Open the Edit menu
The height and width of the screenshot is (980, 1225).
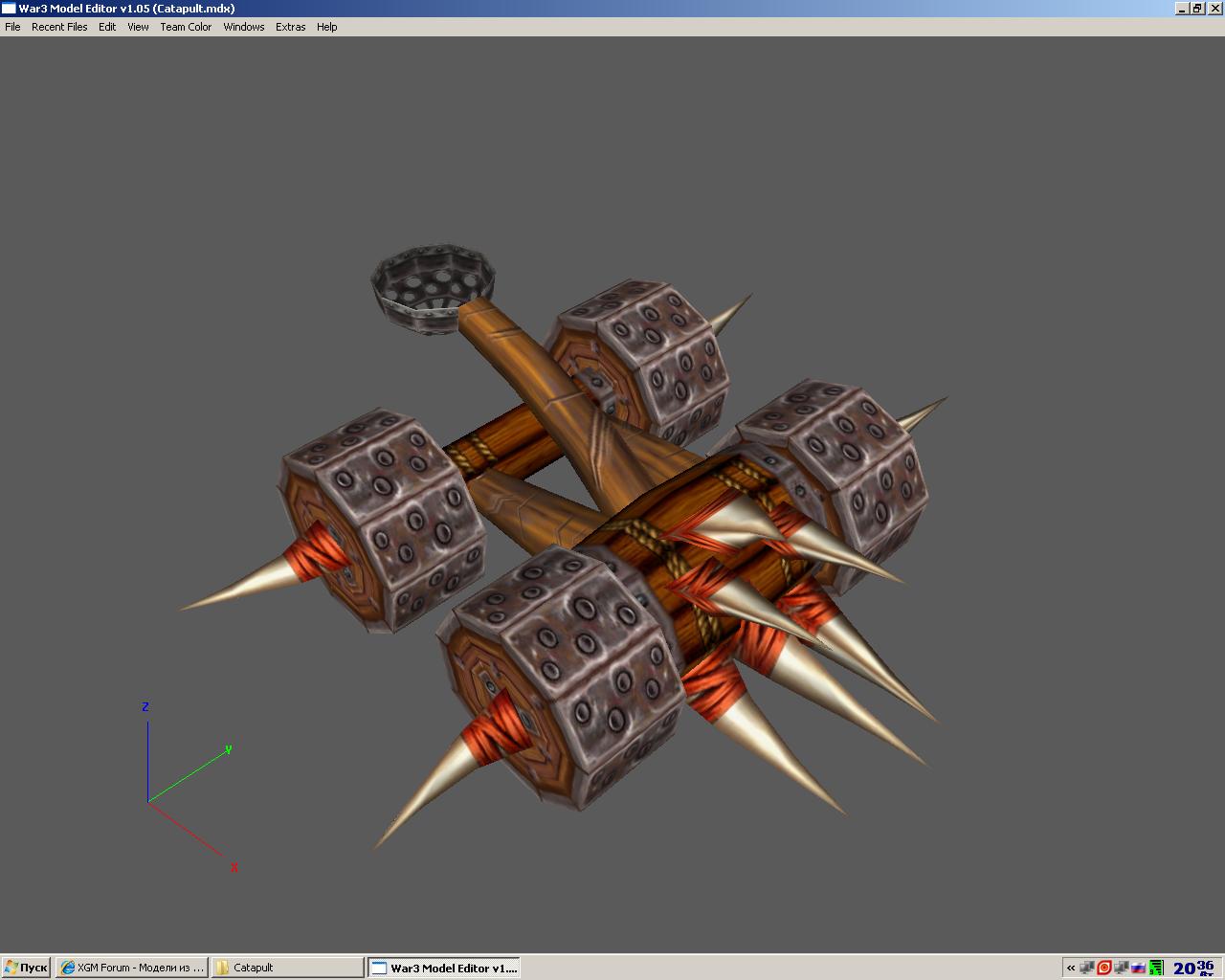point(107,27)
